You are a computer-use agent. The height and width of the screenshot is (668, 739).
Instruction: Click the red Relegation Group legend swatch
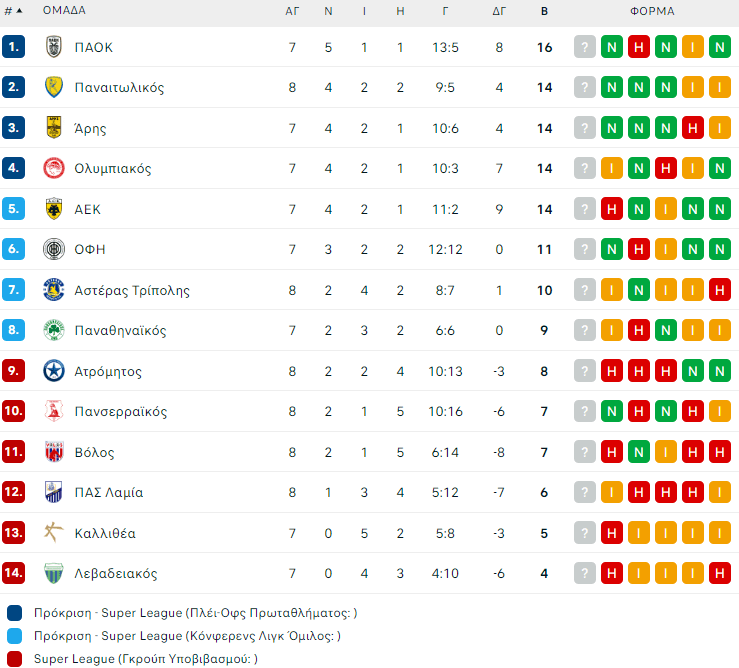(14, 658)
